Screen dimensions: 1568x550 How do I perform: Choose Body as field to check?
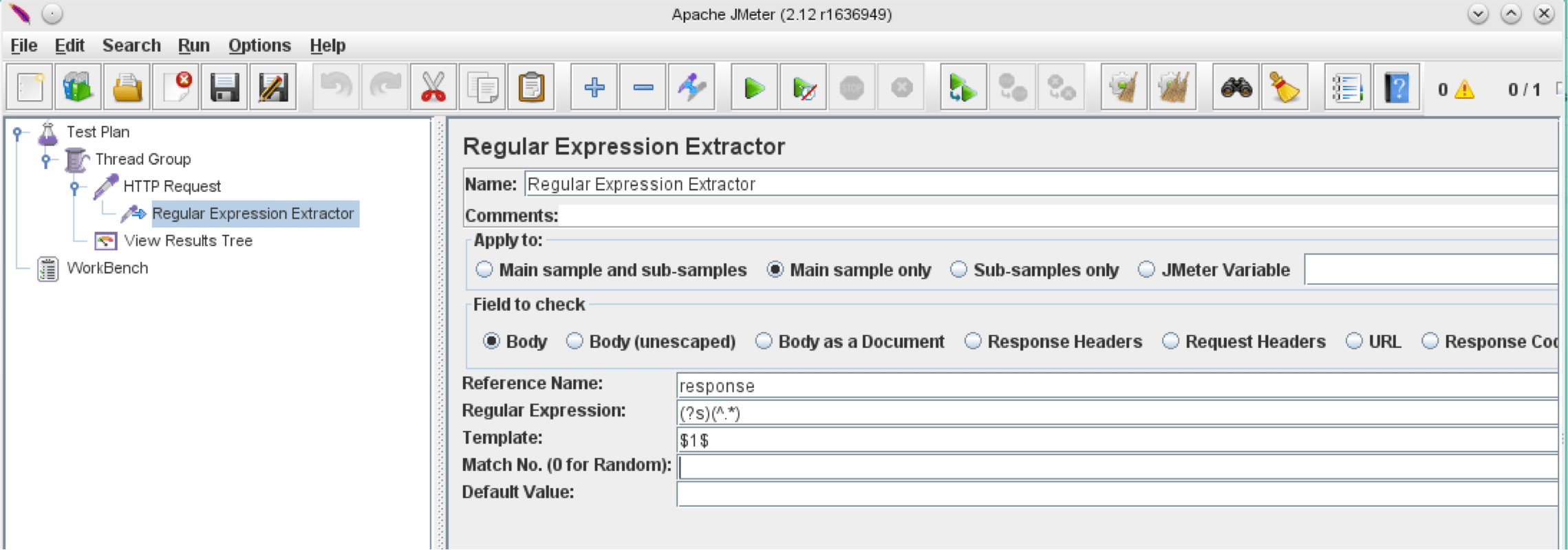point(491,341)
